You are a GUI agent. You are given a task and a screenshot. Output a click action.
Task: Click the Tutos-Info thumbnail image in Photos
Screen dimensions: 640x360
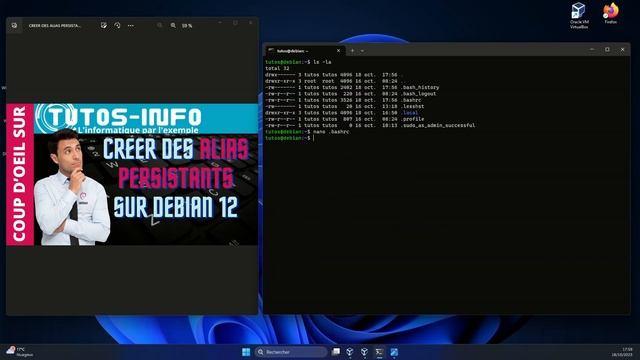(x=132, y=174)
